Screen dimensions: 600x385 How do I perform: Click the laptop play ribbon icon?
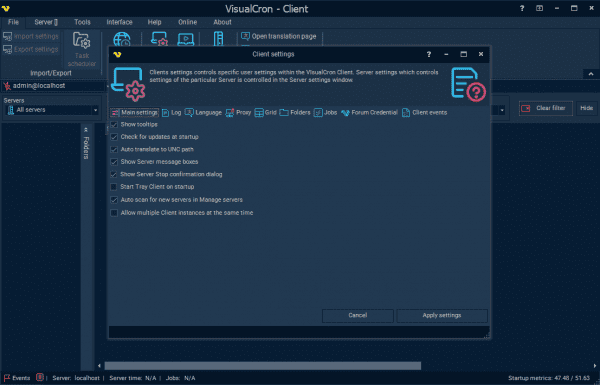point(186,39)
